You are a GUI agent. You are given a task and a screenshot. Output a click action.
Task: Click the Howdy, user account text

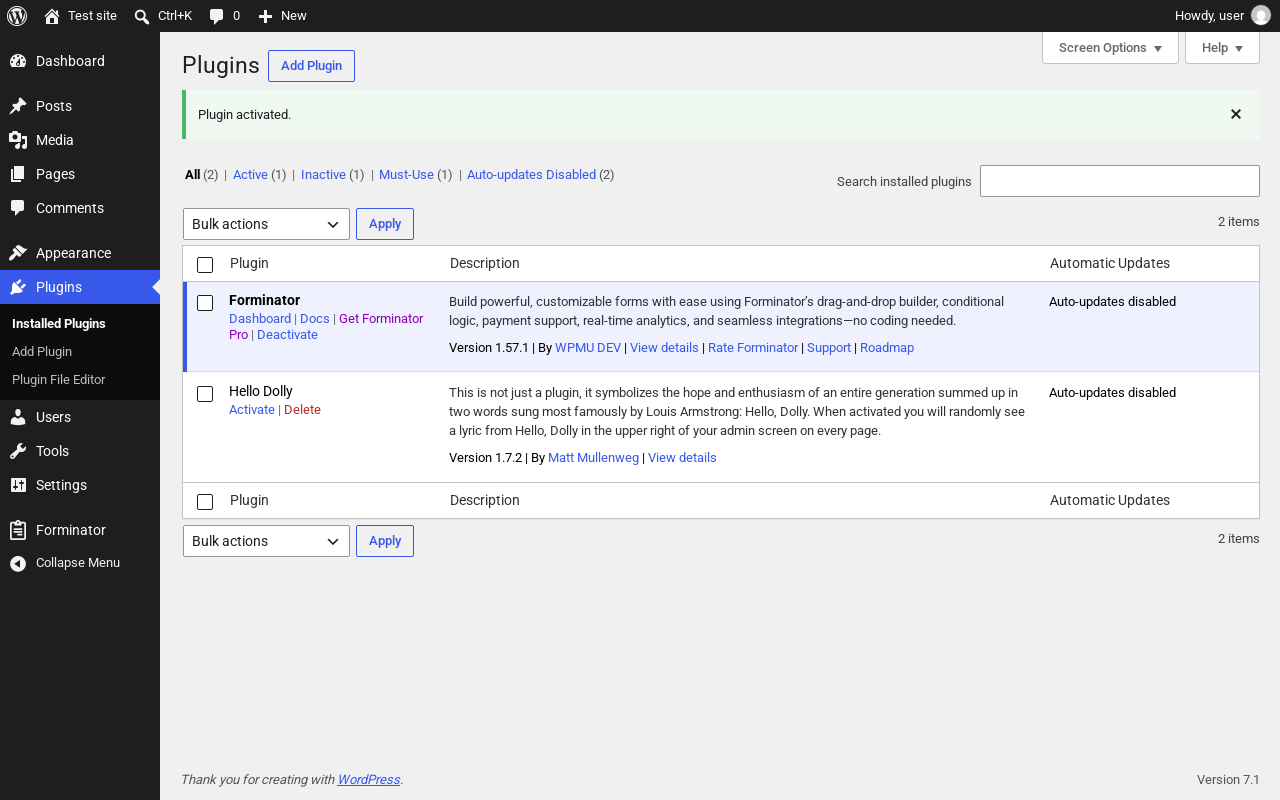coord(1209,16)
